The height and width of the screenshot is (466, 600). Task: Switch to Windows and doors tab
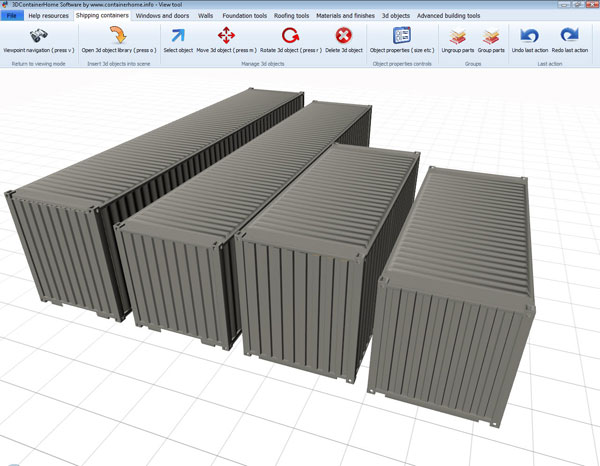tap(162, 16)
